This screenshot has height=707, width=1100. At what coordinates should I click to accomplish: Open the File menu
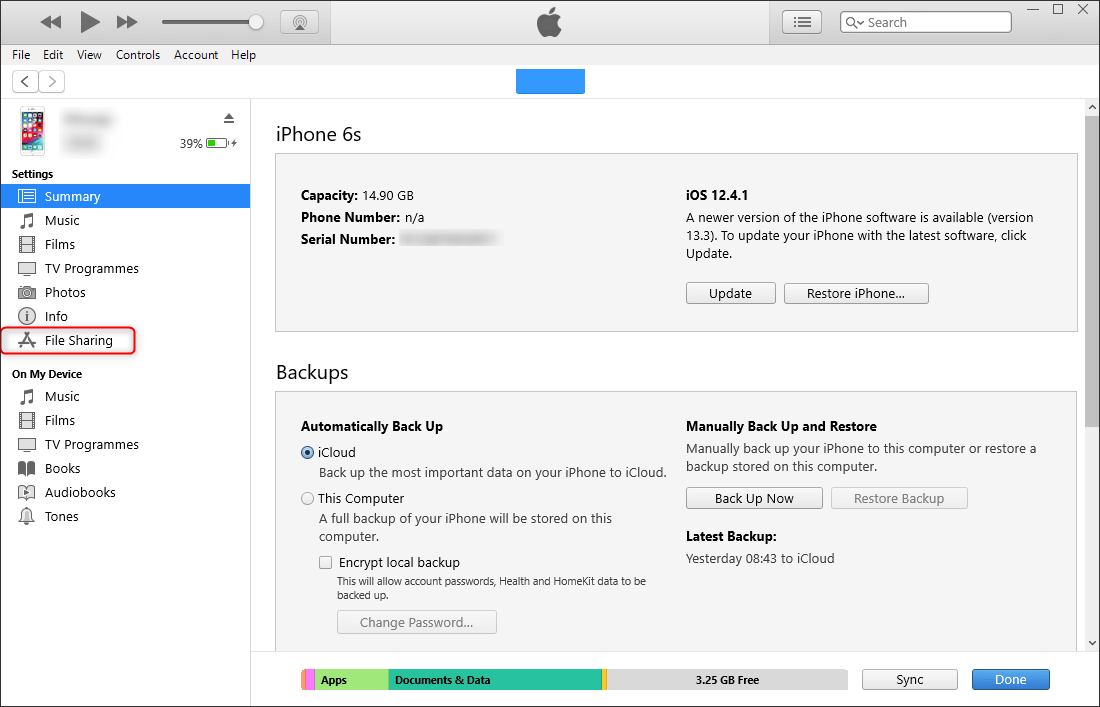(21, 55)
